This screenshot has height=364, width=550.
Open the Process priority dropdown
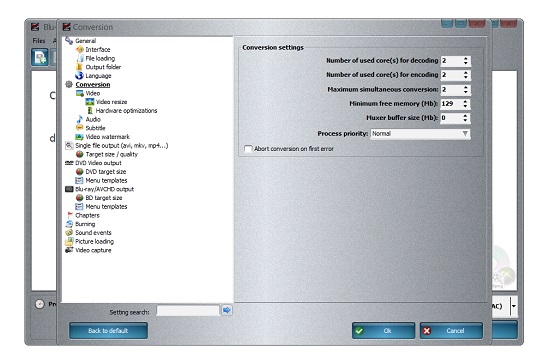420,134
